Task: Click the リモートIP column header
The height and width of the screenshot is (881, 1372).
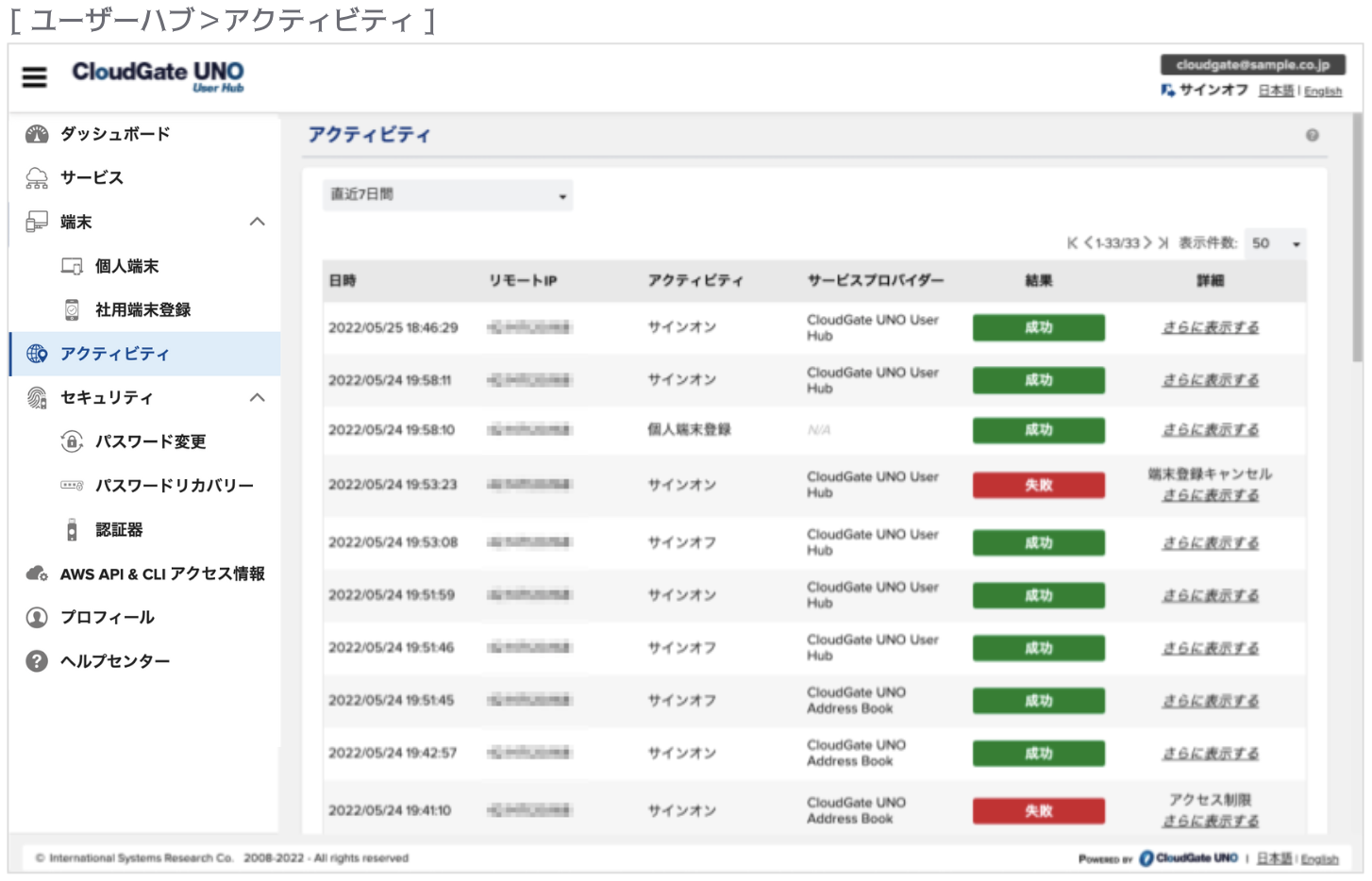Action: click(523, 281)
